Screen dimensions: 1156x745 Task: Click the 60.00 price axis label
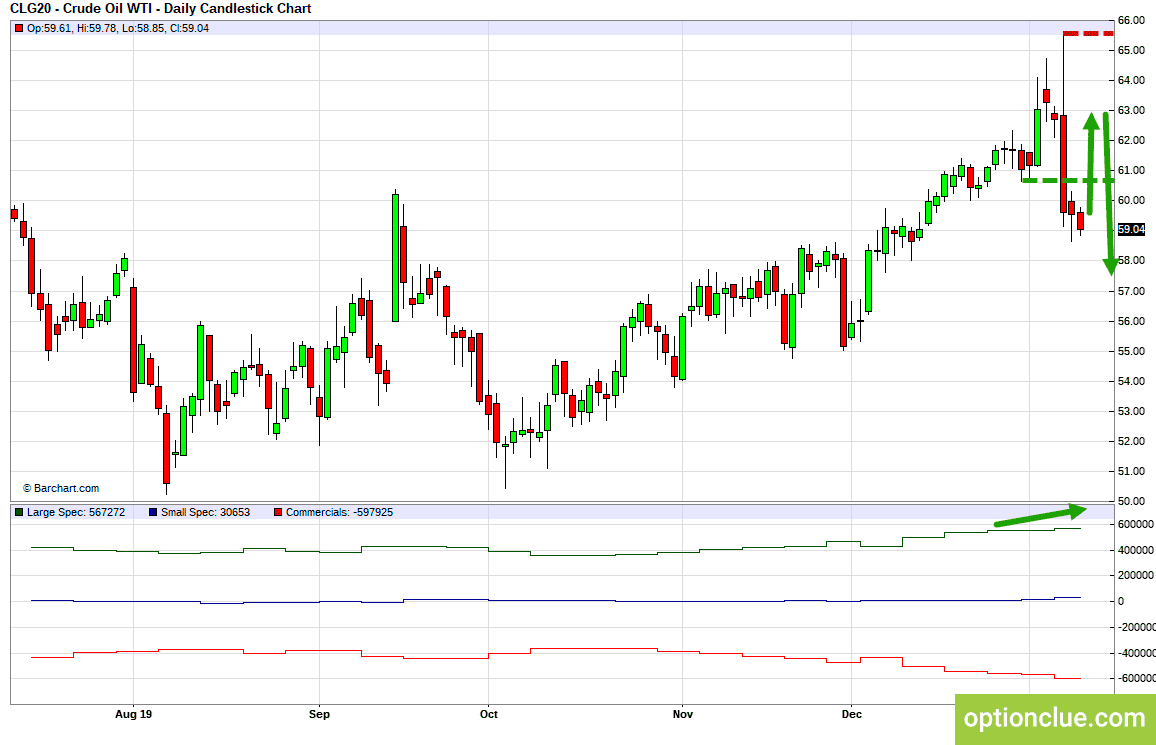(x=1131, y=200)
